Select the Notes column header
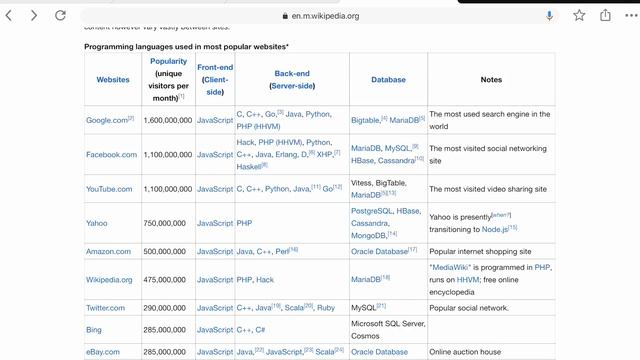Image resolution: width=640 pixels, height=360 pixels. (491, 80)
